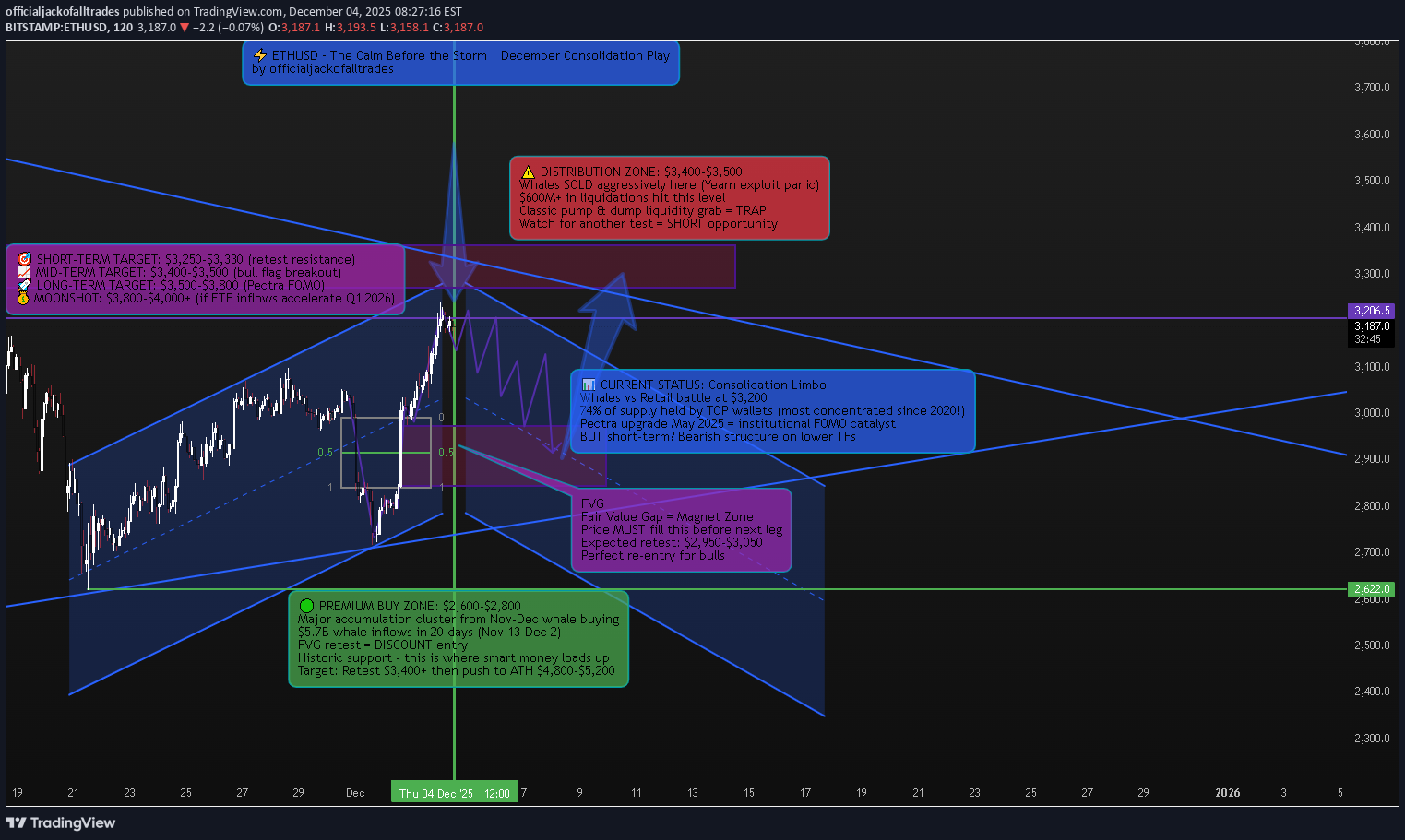1405x840 pixels.
Task: Select the green 2,622.0 price level label
Action: pyautogui.click(x=1372, y=589)
